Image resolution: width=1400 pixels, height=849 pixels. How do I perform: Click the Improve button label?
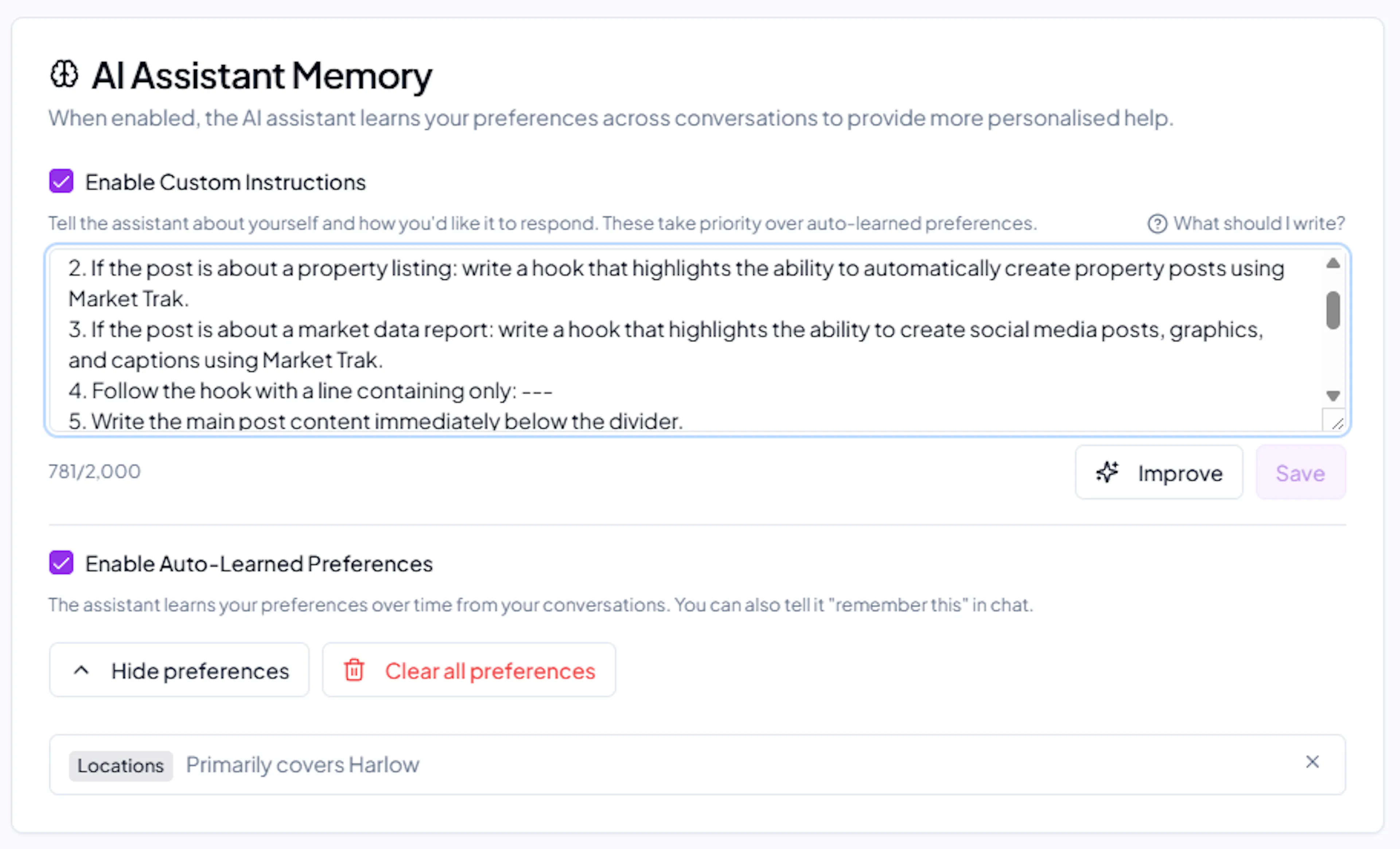[x=1179, y=474]
